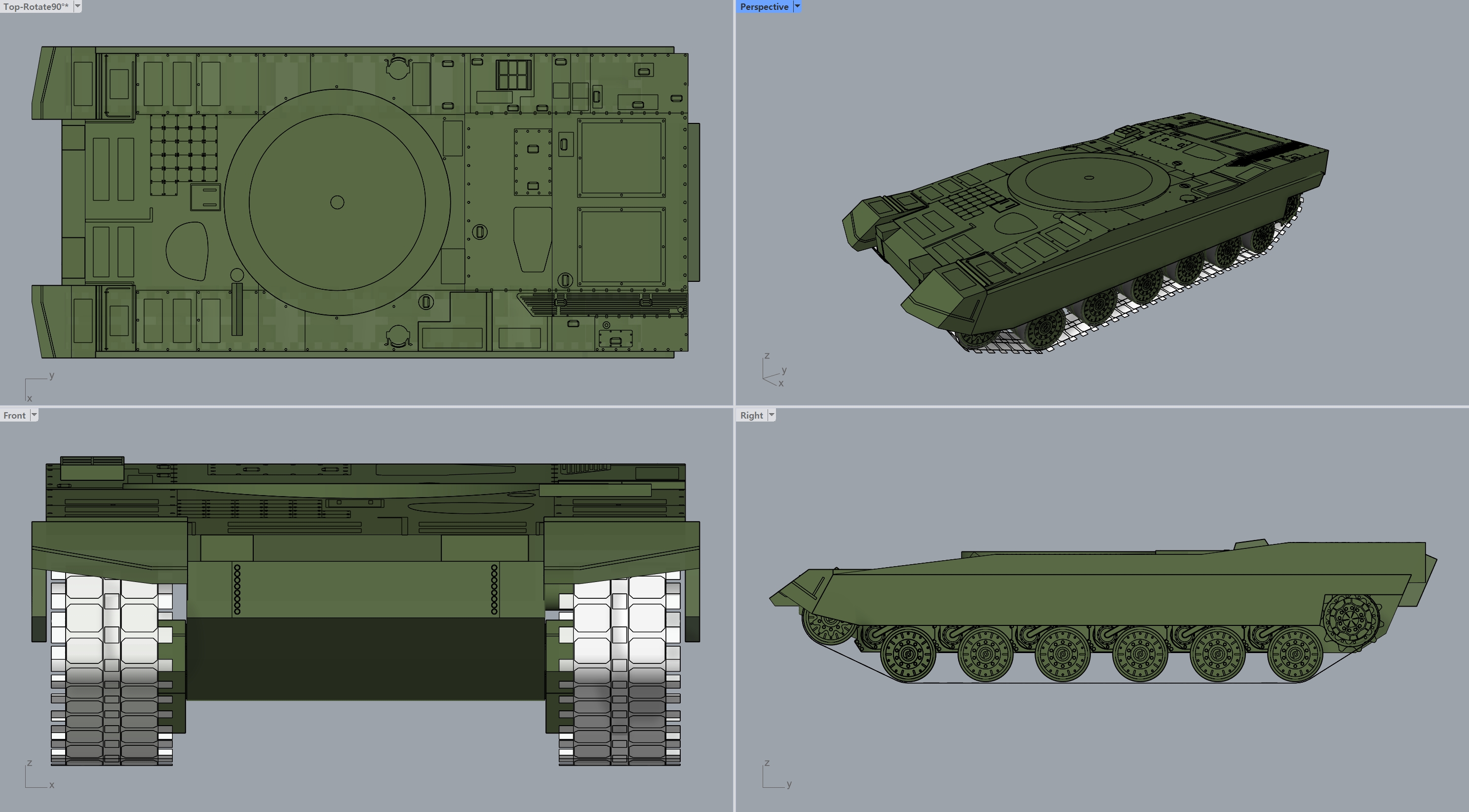Click the world axis icon in Top-Rotate90 viewport
Image resolution: width=1469 pixels, height=812 pixels.
tap(38, 388)
